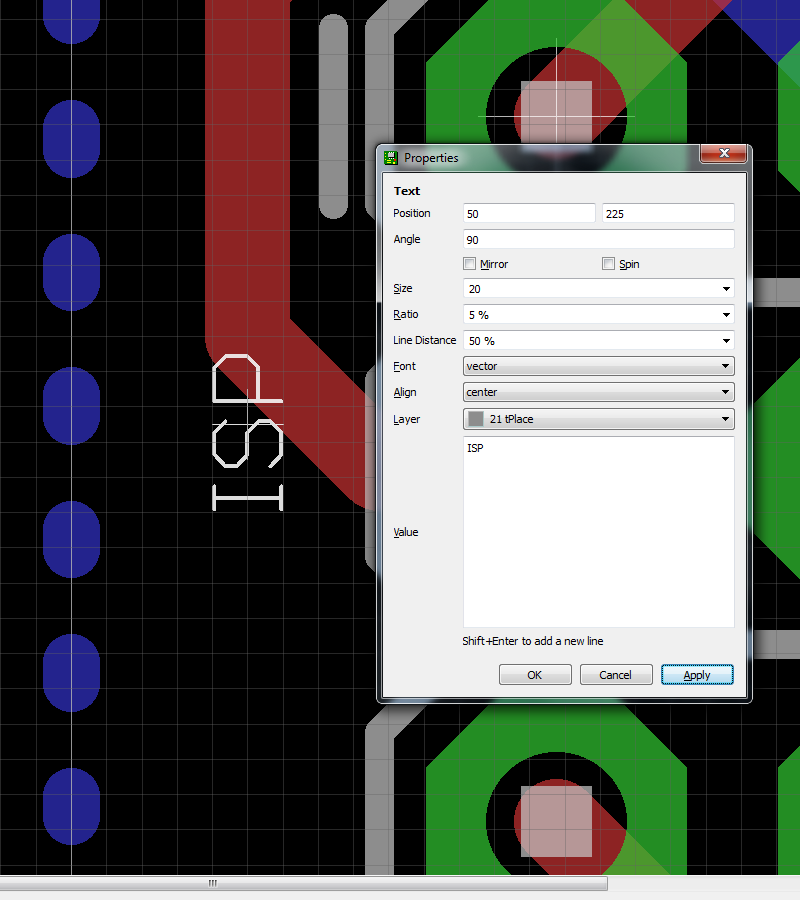Image resolution: width=800 pixels, height=900 pixels.
Task: Enable the Spin checkbox
Action: click(x=608, y=263)
